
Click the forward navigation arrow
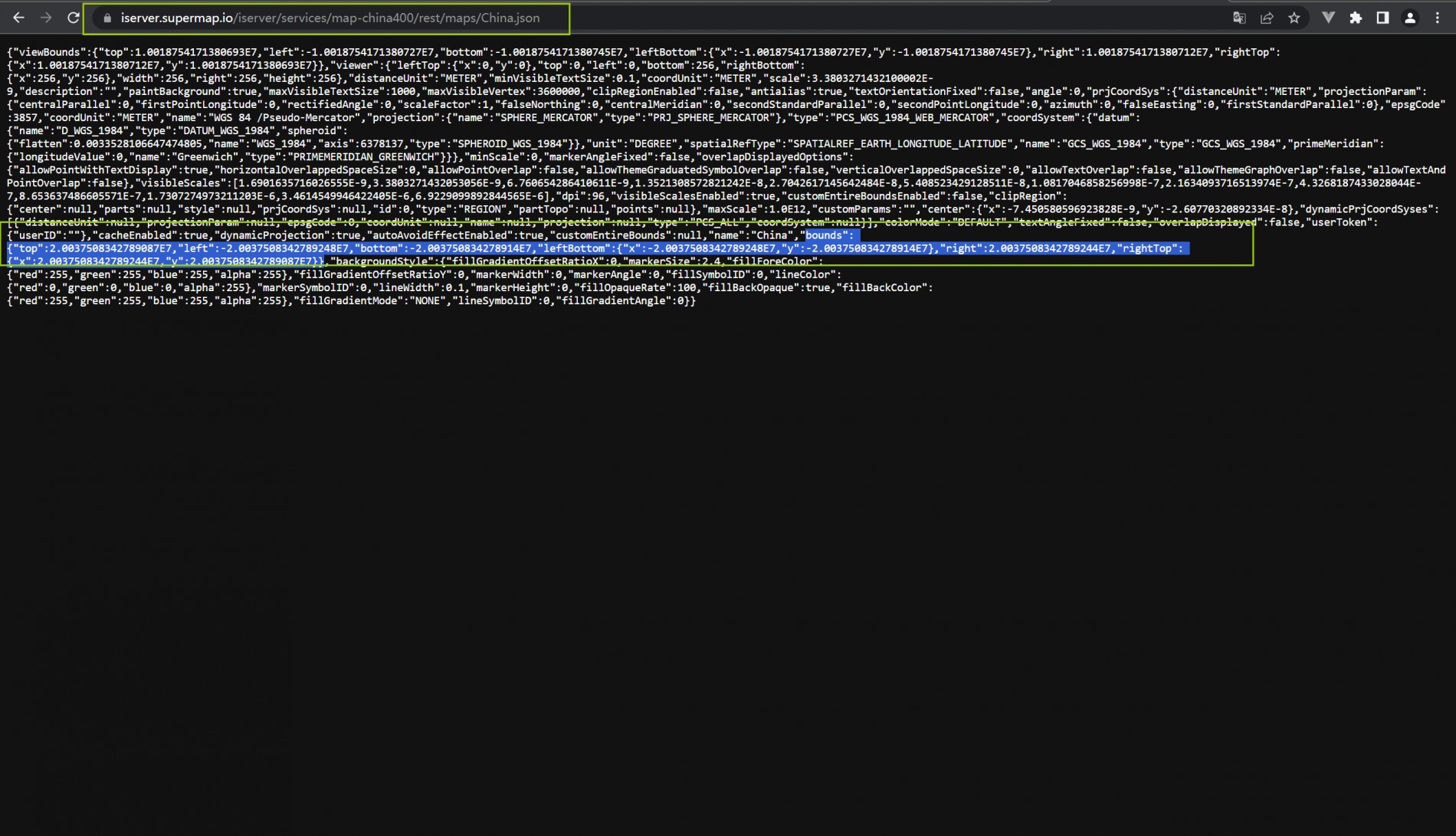tap(46, 18)
